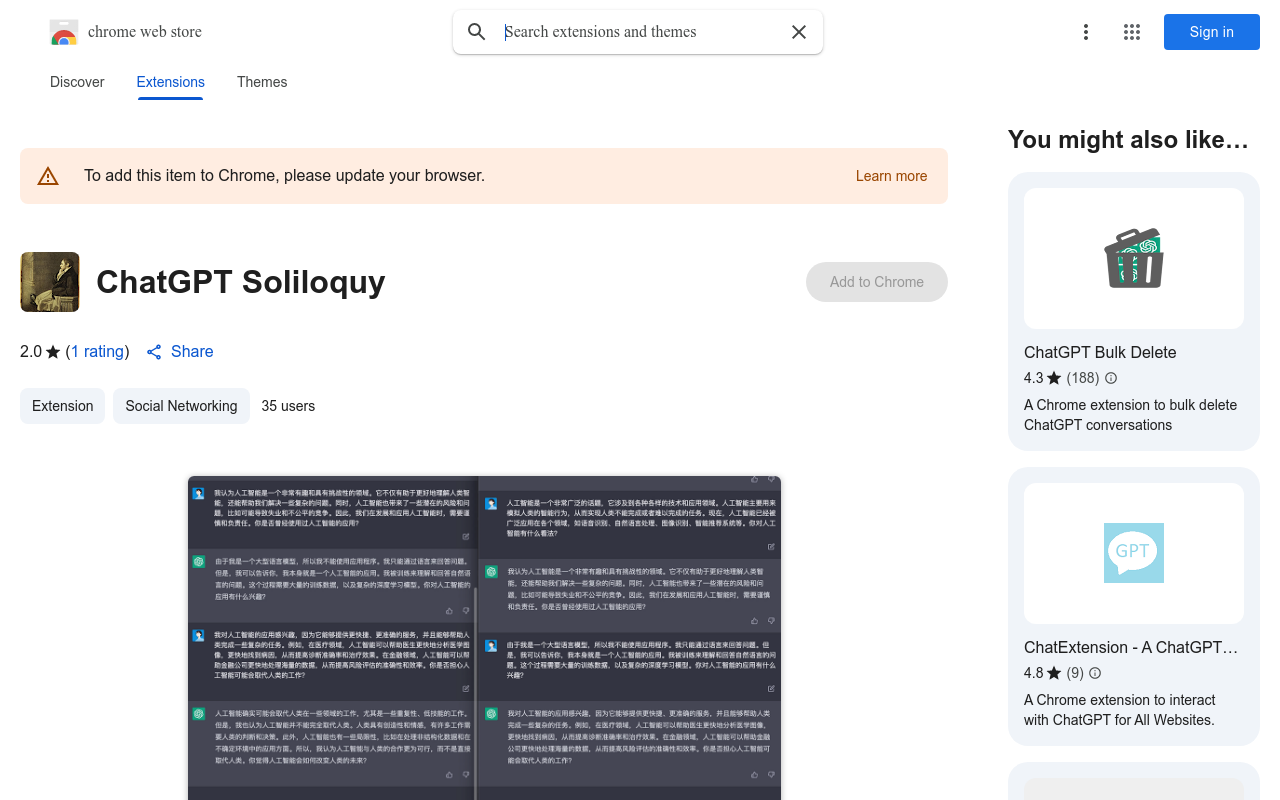Click the star icon by 4.3 rating
This screenshot has width=1280, height=800.
coord(1054,378)
